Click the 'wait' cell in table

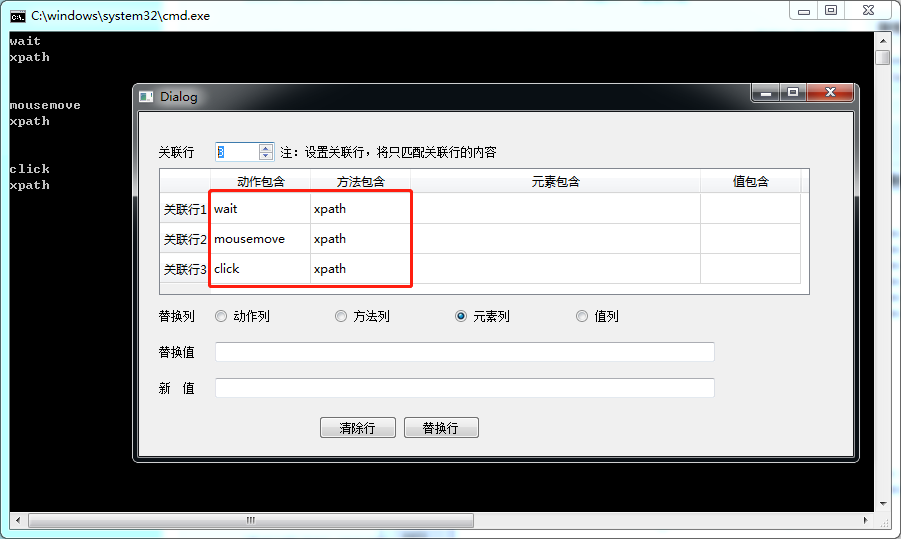coord(261,209)
